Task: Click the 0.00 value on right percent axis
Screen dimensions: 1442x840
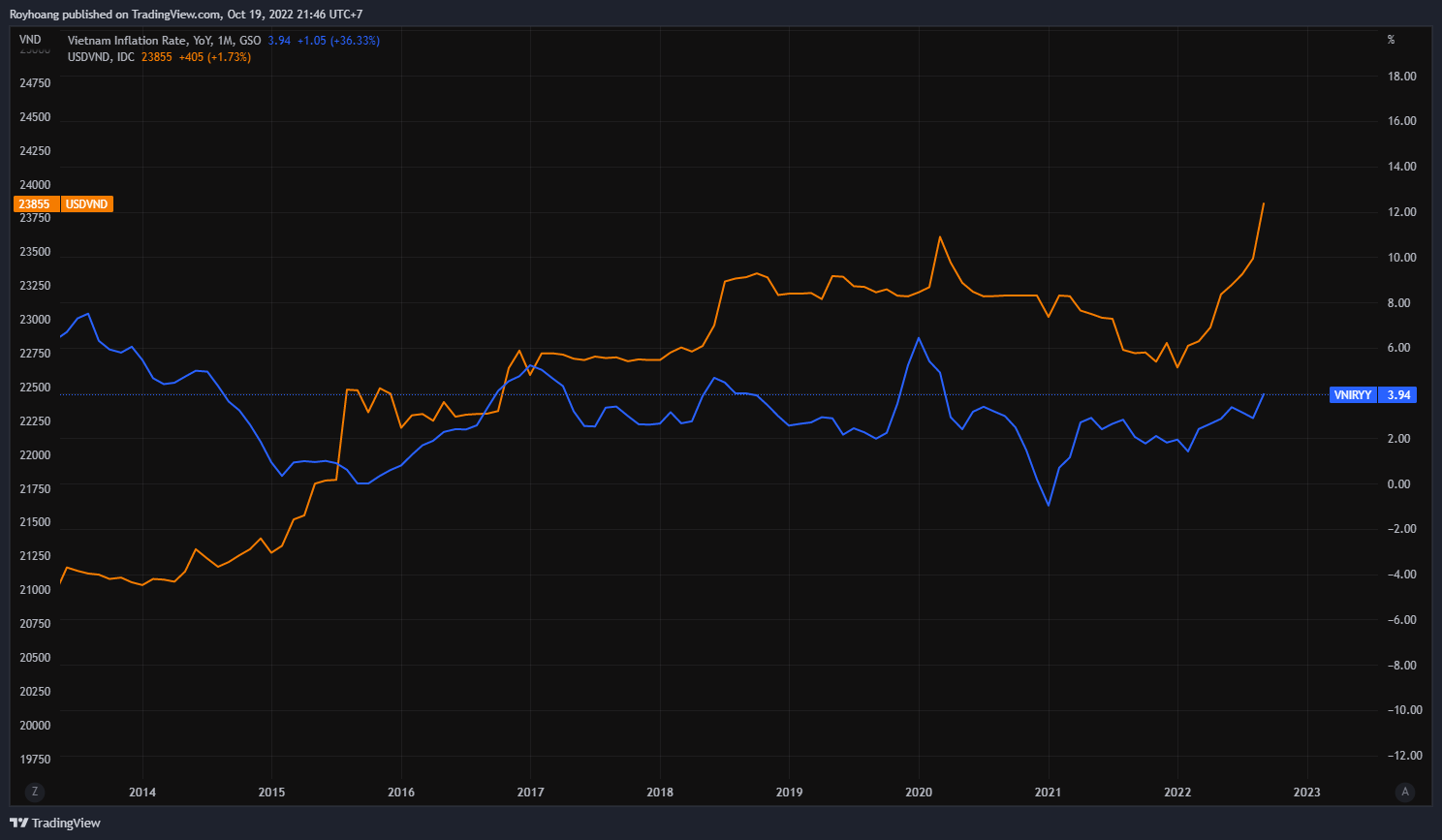Action: point(1398,484)
